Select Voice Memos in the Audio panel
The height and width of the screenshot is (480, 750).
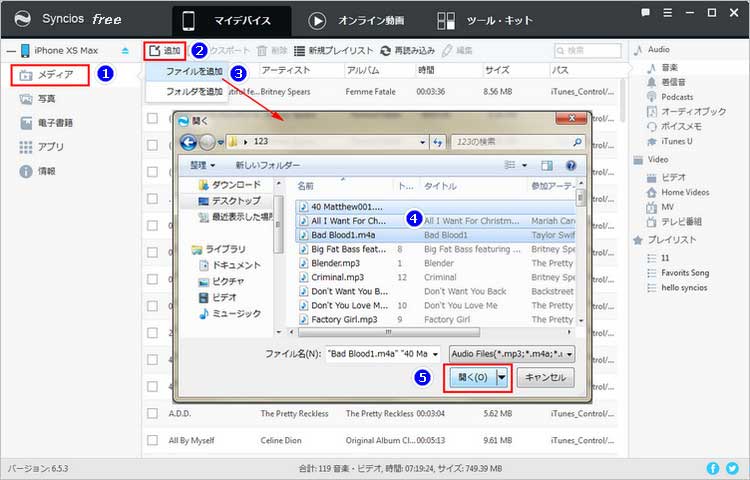pos(674,127)
